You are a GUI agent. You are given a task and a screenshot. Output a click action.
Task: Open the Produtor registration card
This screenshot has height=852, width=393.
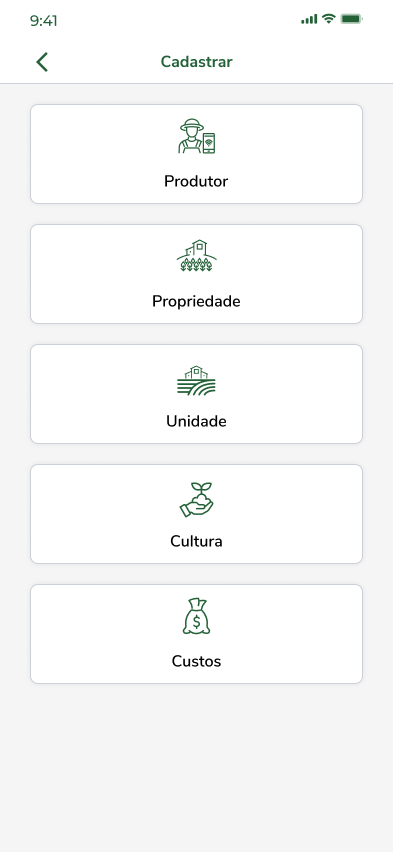196,154
